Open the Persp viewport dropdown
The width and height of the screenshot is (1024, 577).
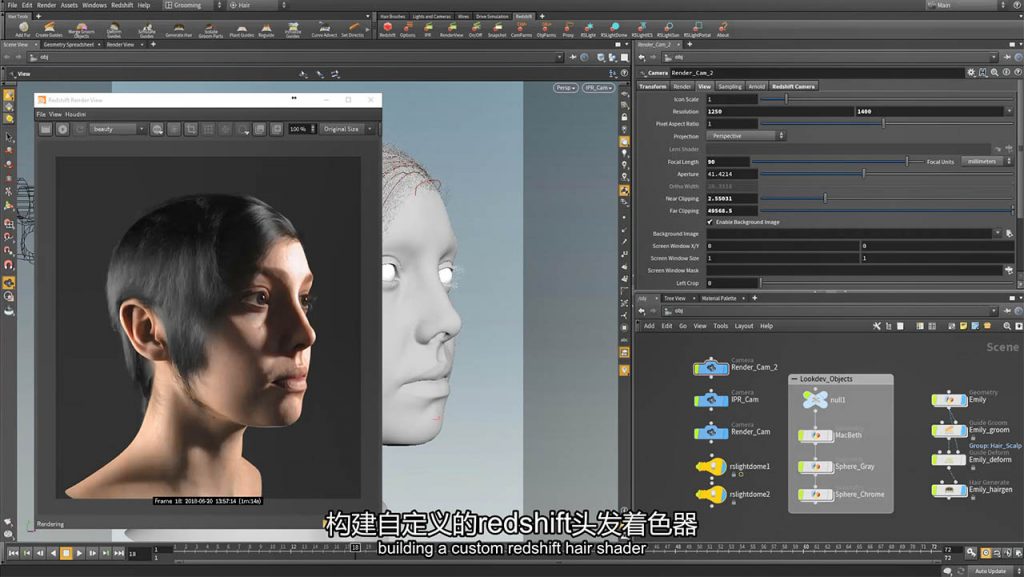pyautogui.click(x=566, y=87)
